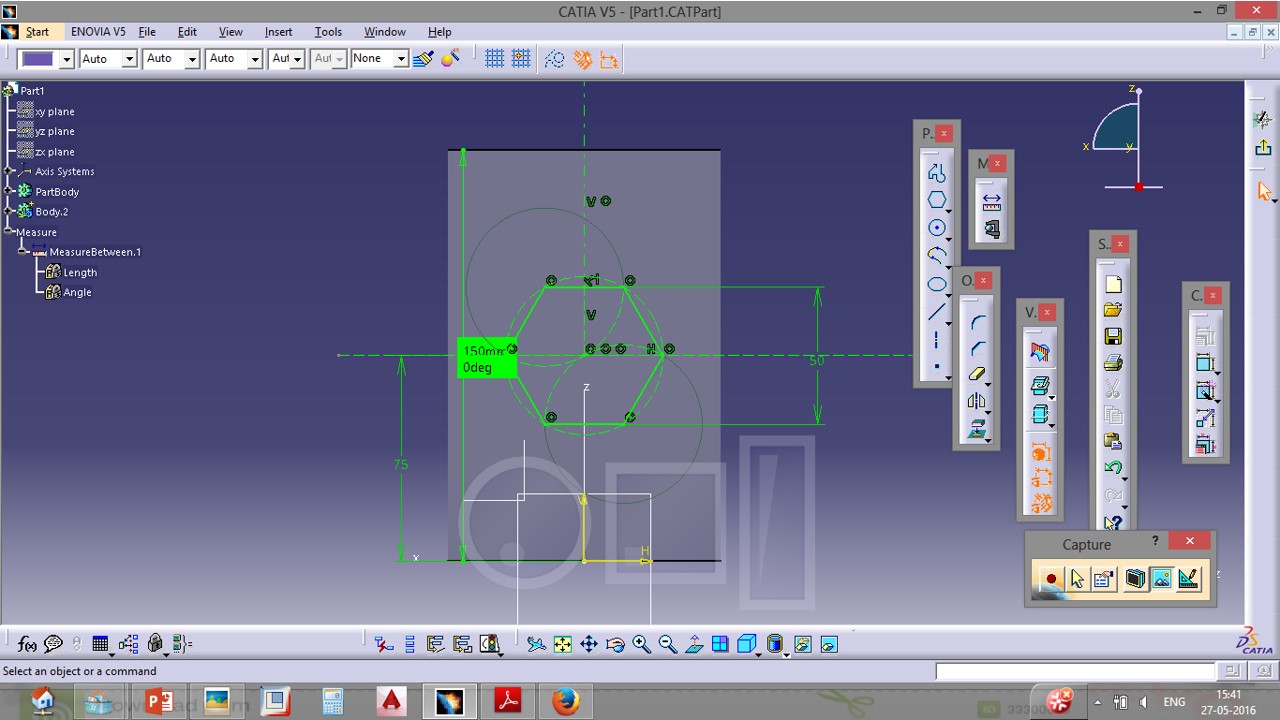Open the Window menu

[x=385, y=32]
